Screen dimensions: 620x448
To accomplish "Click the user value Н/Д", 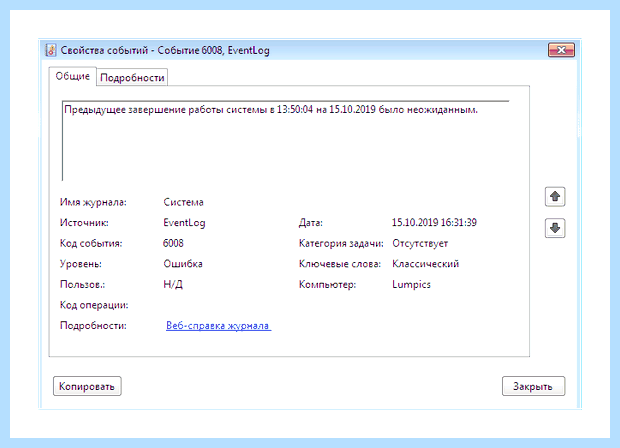I will 173,285.
